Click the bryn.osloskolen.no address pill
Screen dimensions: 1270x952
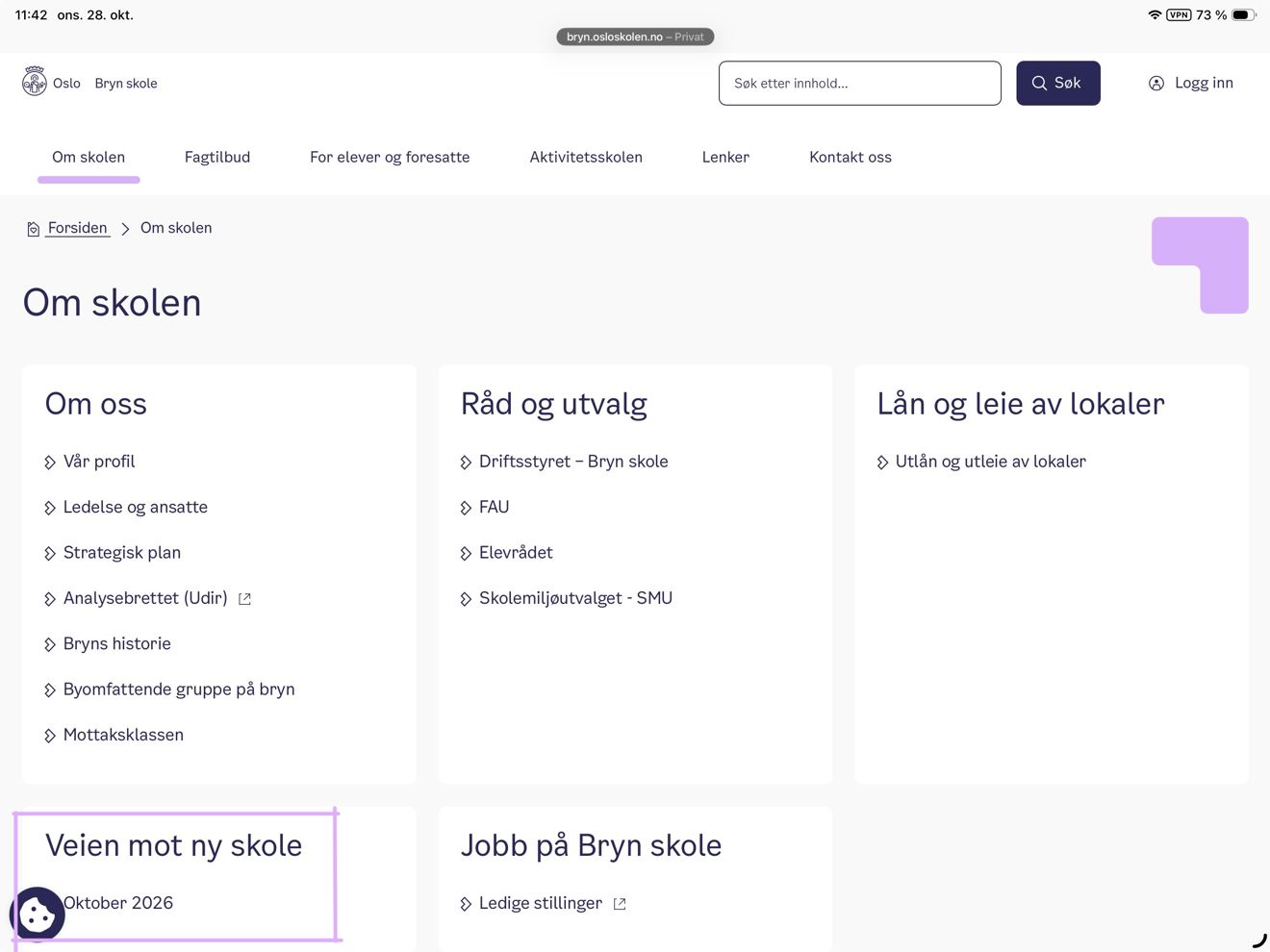click(635, 37)
